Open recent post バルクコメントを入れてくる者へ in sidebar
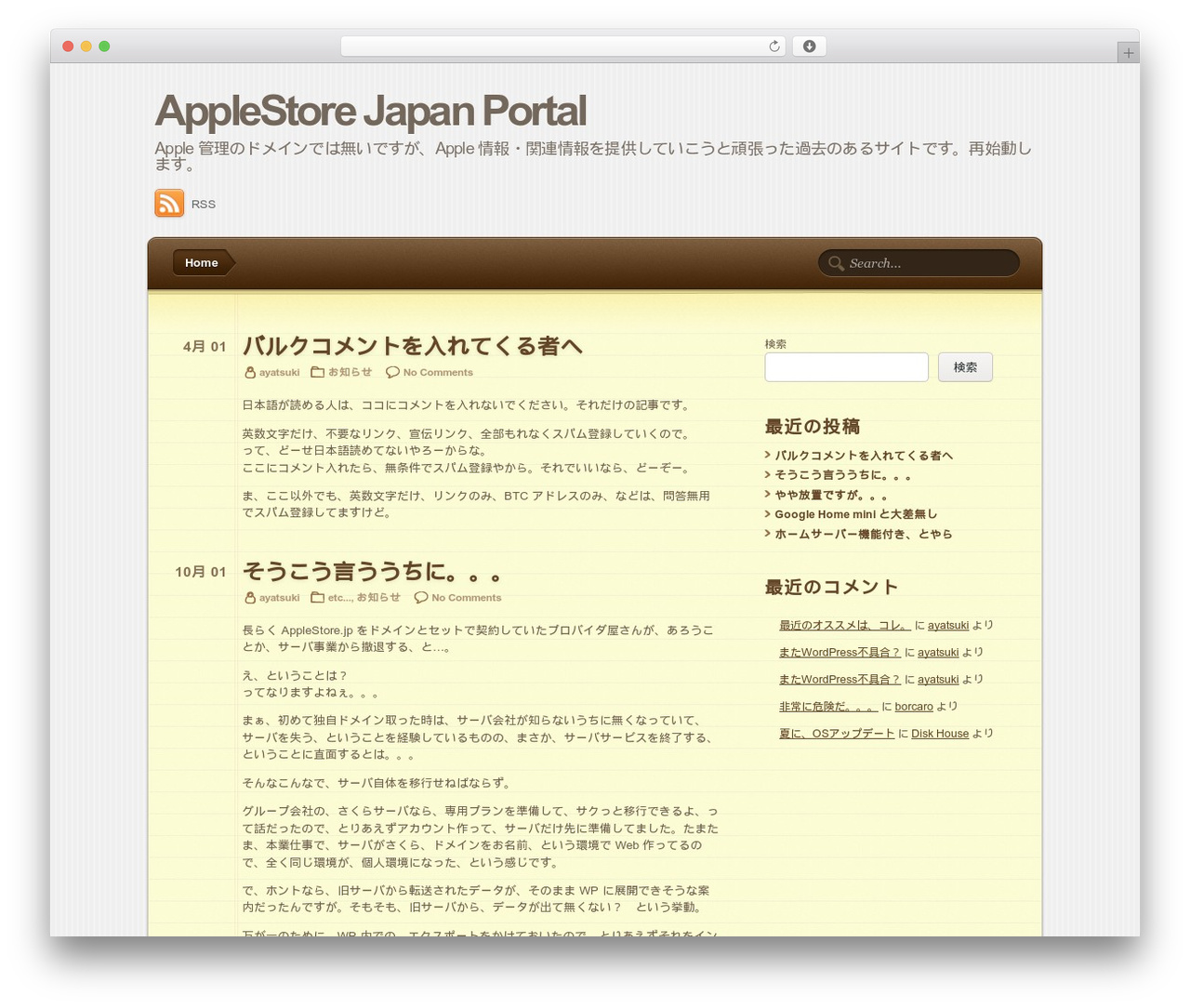1190x1008 pixels. [x=864, y=456]
